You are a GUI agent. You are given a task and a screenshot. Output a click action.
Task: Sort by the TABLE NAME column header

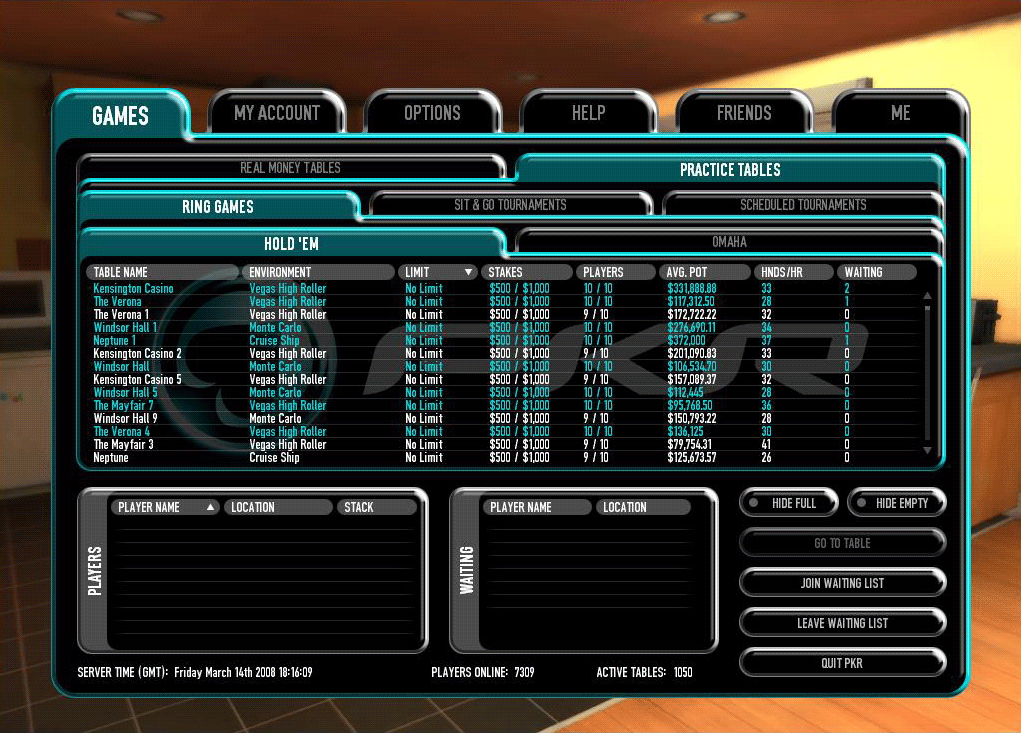(x=162, y=272)
